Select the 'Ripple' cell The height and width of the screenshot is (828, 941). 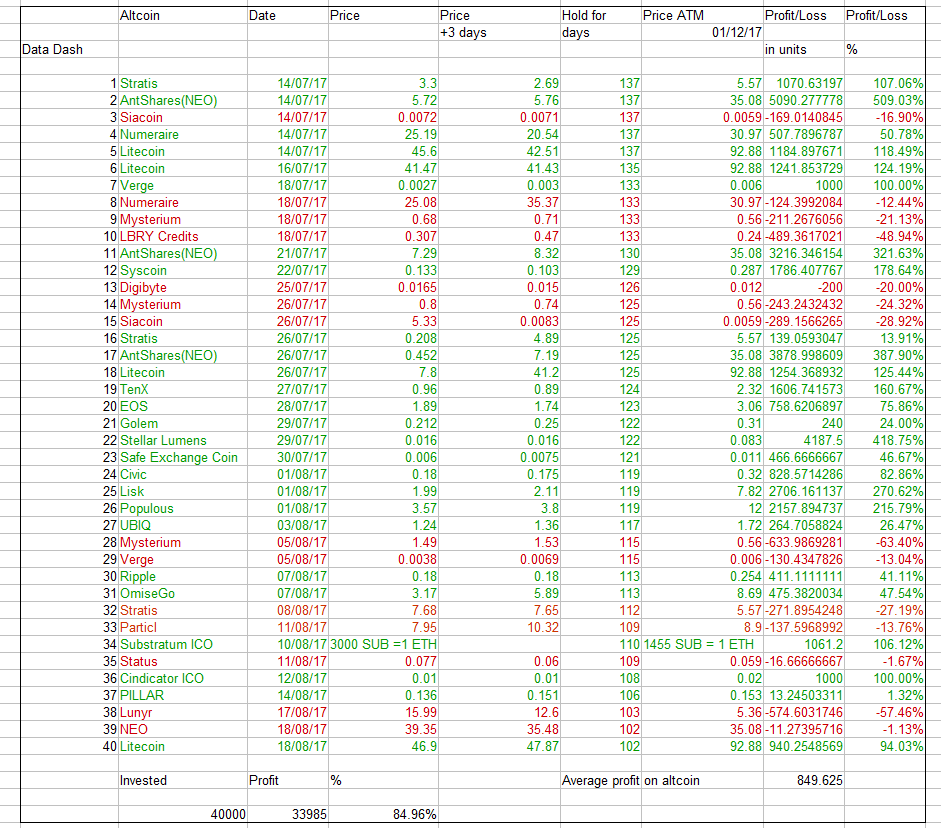pos(183,576)
